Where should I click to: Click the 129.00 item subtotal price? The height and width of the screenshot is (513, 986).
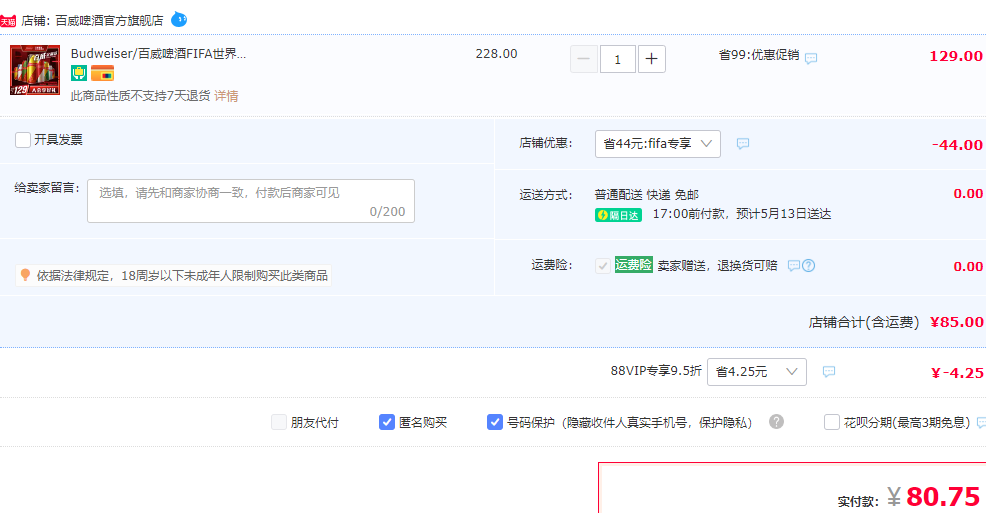pos(956,56)
